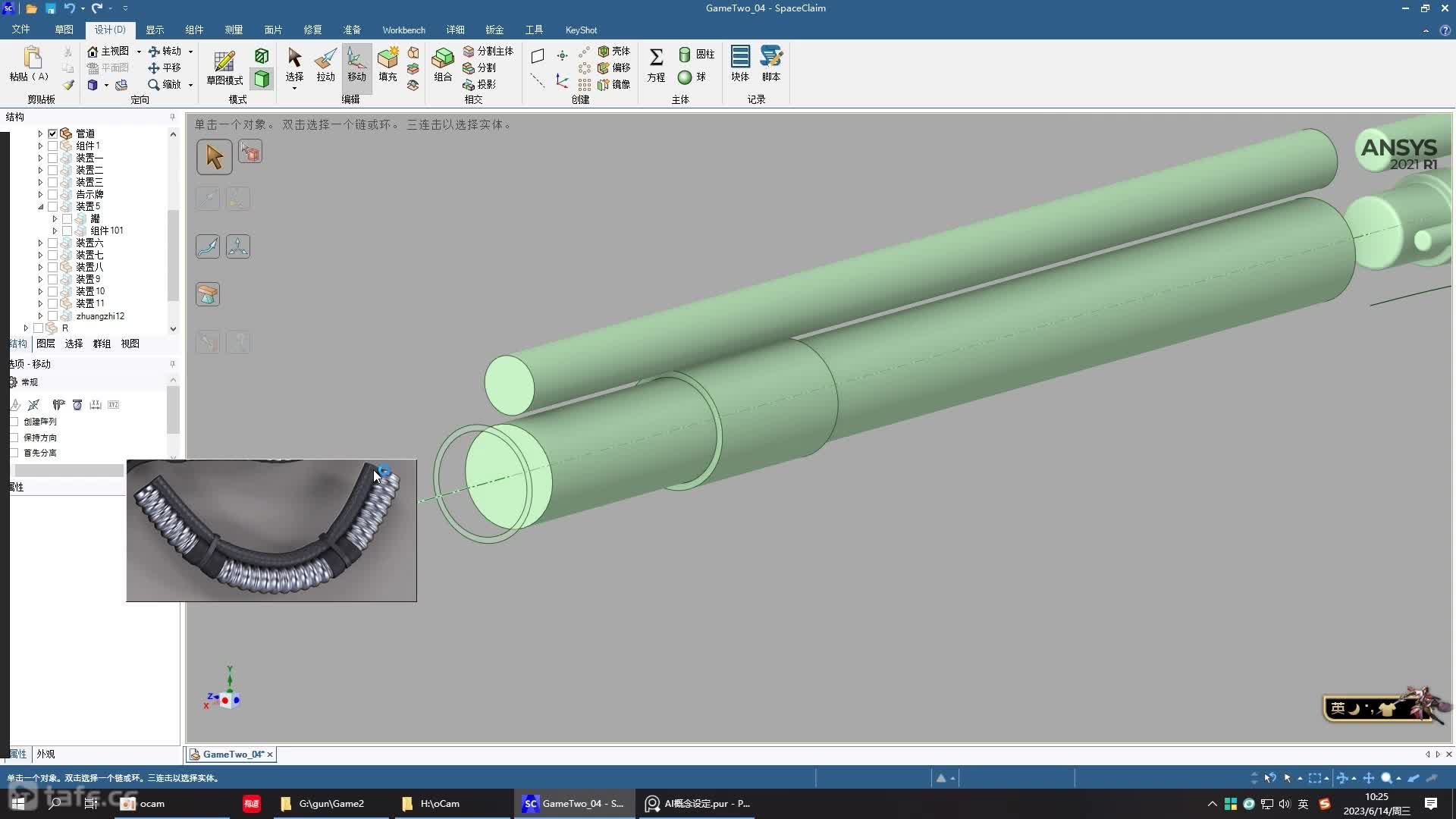Screen dimensions: 1456x819
Task: Open the 块体 (Blocks) recording panel
Action: (x=740, y=64)
